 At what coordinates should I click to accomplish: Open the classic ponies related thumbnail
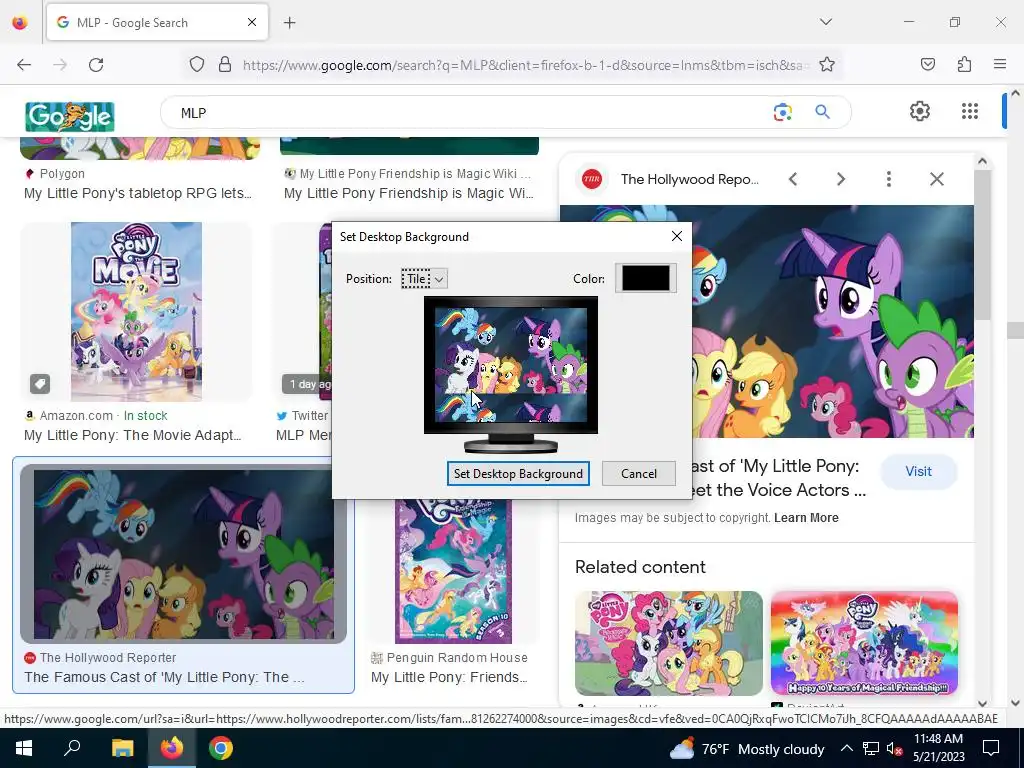coord(669,643)
